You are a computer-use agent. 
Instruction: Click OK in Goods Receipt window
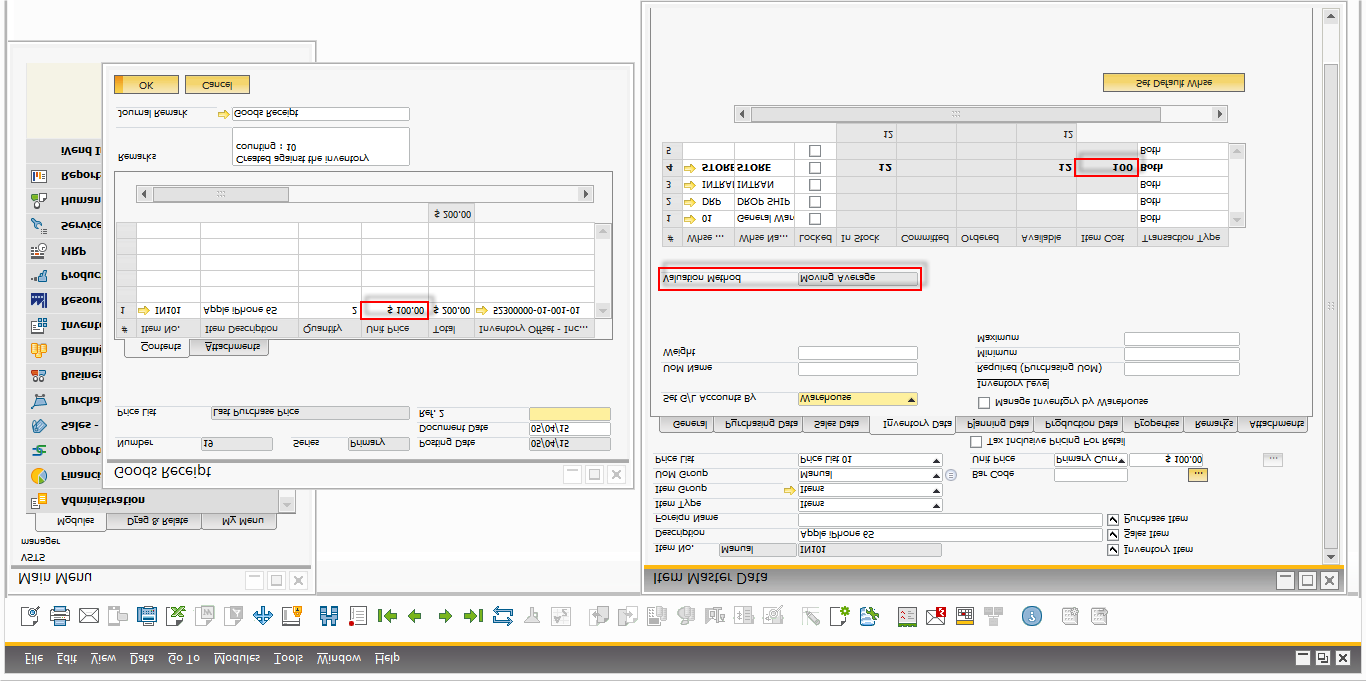(x=146, y=85)
